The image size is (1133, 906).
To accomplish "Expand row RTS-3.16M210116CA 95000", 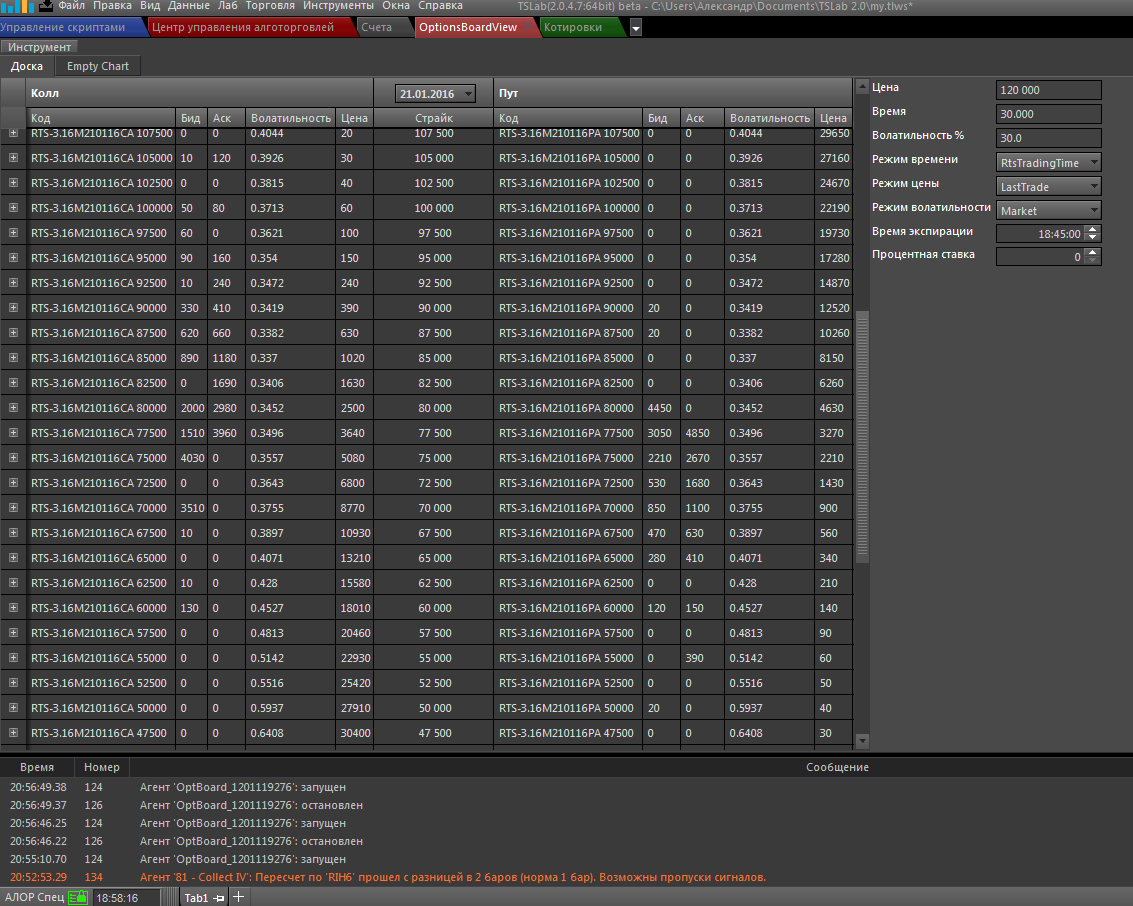I will [13, 257].
